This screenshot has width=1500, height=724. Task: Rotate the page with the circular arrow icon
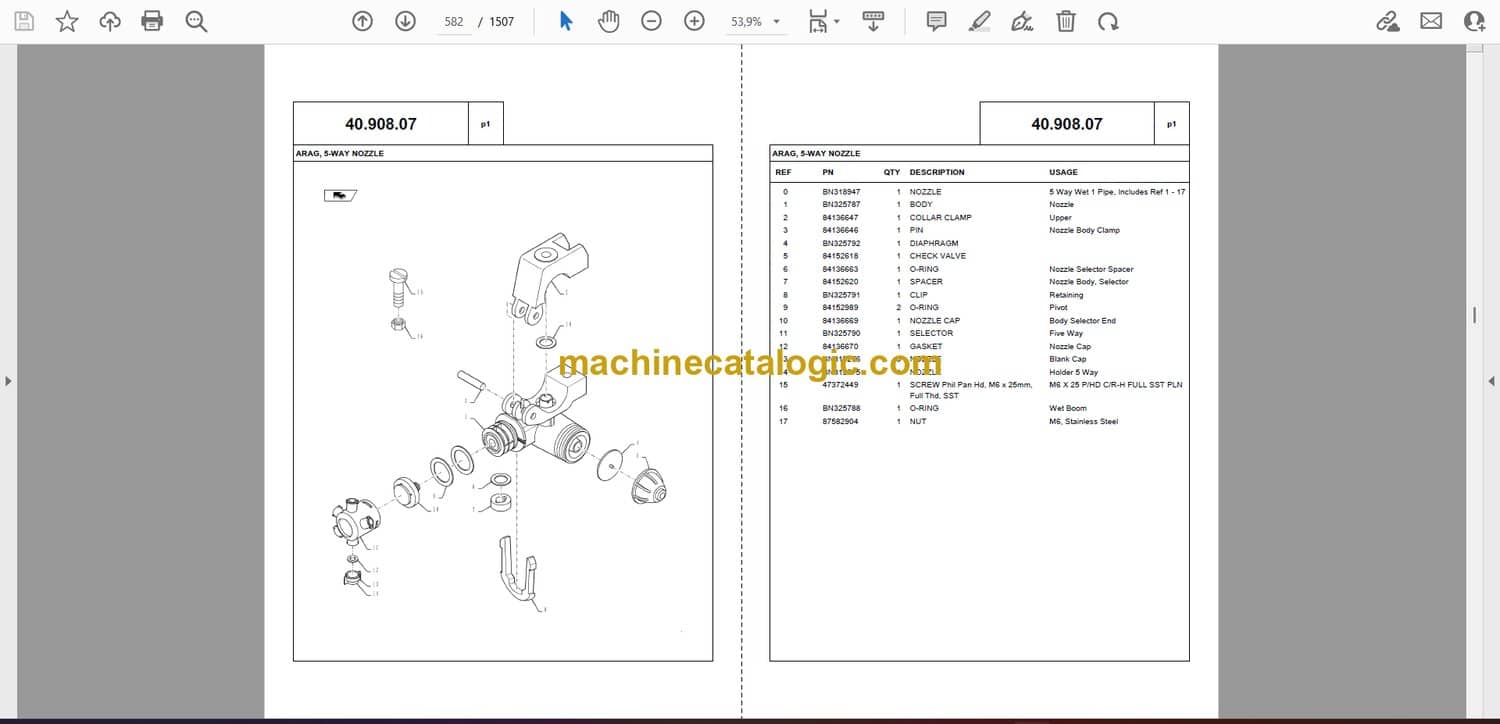(x=1107, y=21)
